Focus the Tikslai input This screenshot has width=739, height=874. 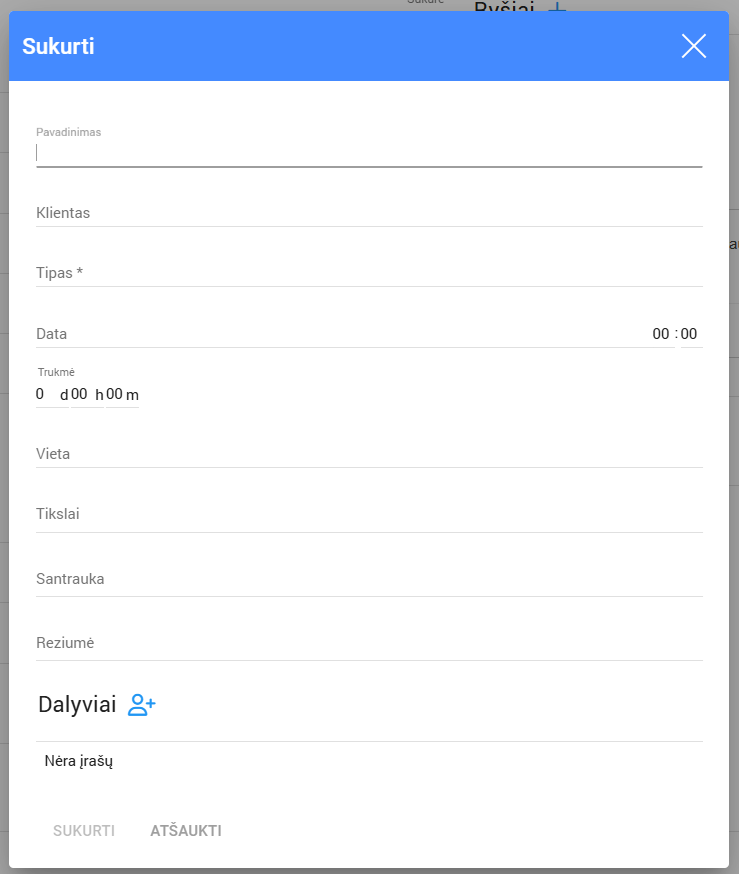point(368,514)
